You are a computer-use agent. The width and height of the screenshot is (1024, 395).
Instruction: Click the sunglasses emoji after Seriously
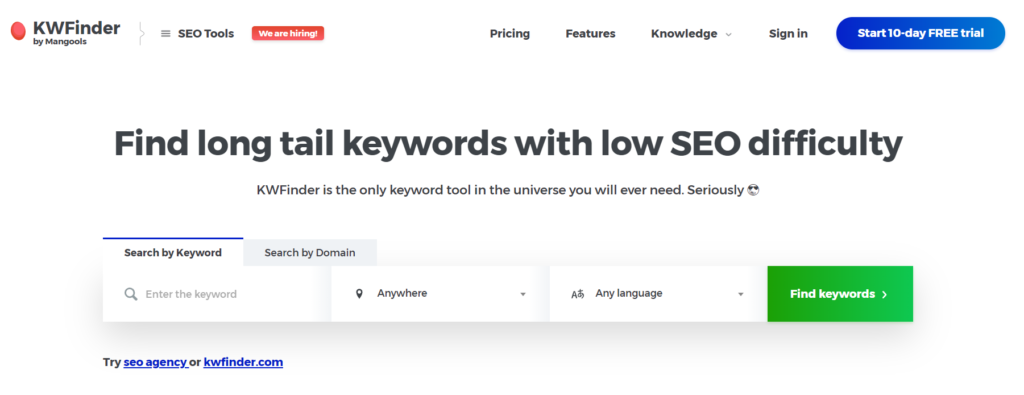coord(754,191)
